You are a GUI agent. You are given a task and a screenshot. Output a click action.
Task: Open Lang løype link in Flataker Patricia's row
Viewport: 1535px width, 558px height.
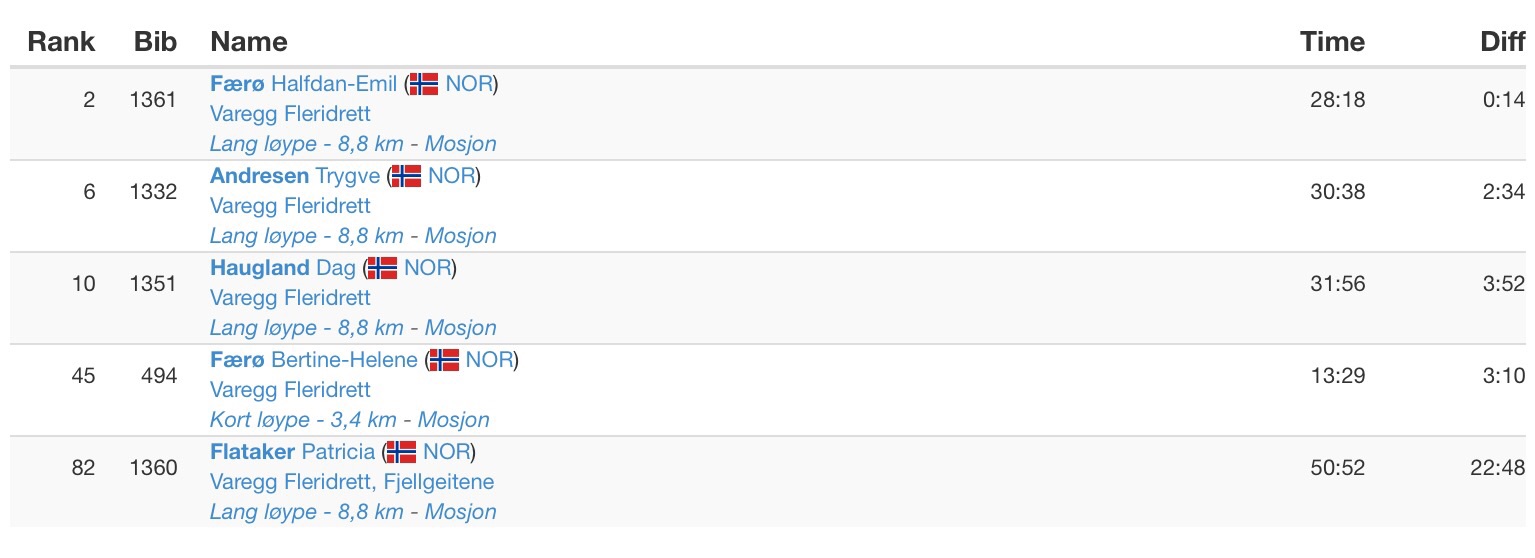(x=306, y=512)
